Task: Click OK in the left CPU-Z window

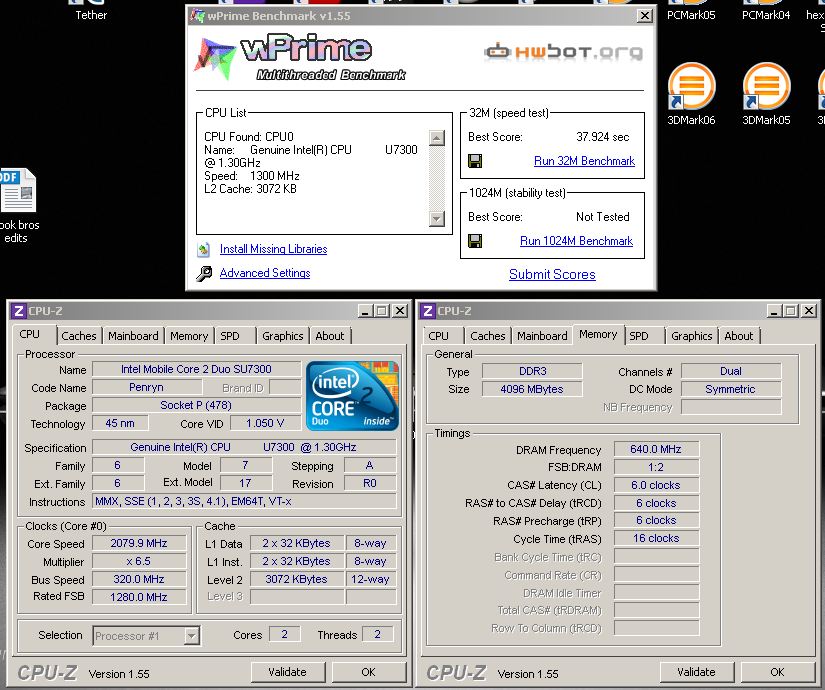Action: 368,672
